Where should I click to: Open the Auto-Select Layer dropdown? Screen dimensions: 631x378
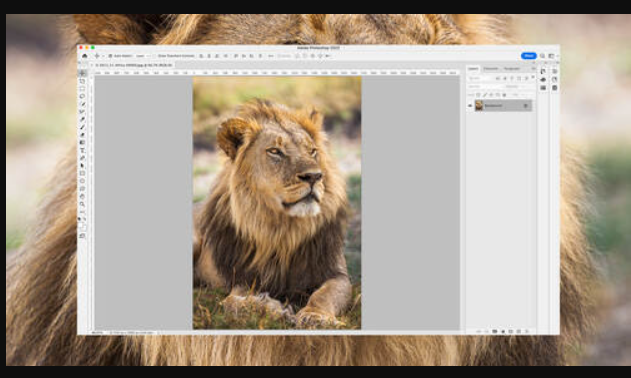[x=142, y=56]
